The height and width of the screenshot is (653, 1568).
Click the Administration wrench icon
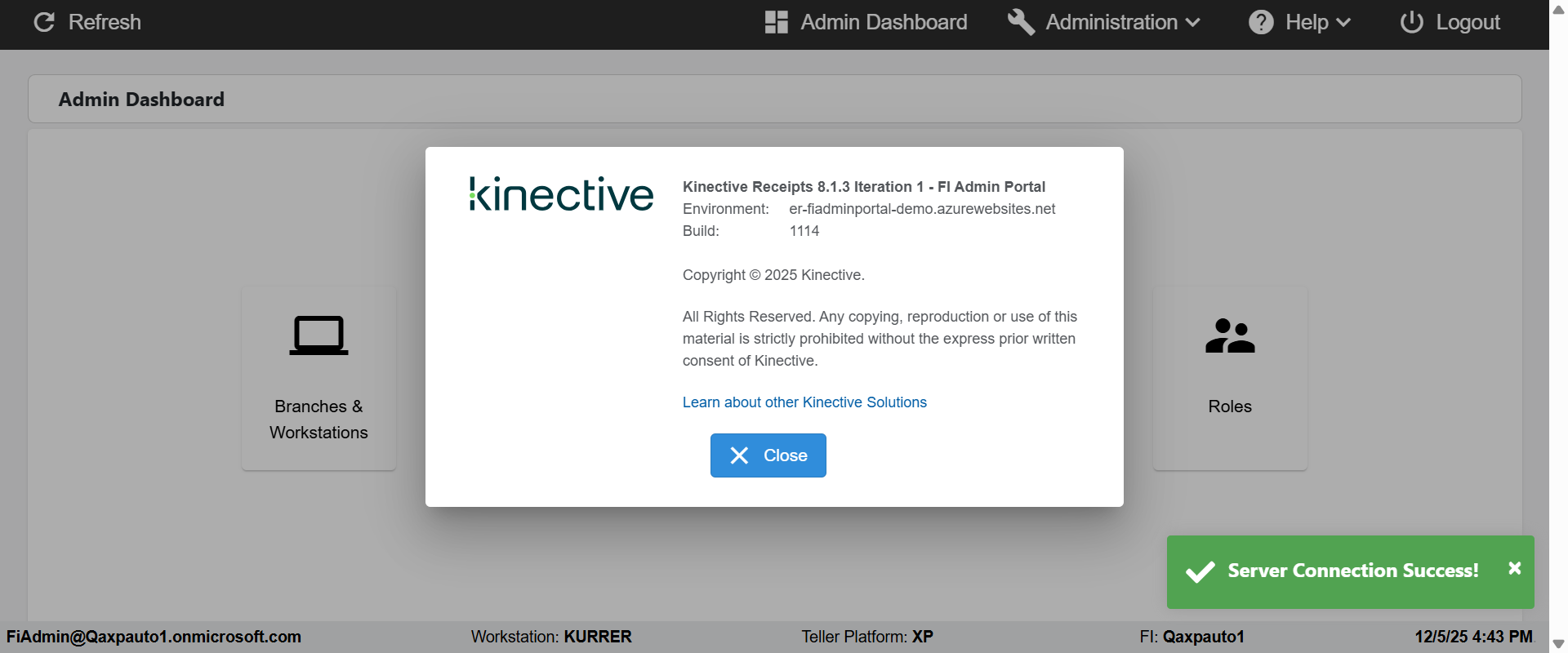(x=1021, y=22)
